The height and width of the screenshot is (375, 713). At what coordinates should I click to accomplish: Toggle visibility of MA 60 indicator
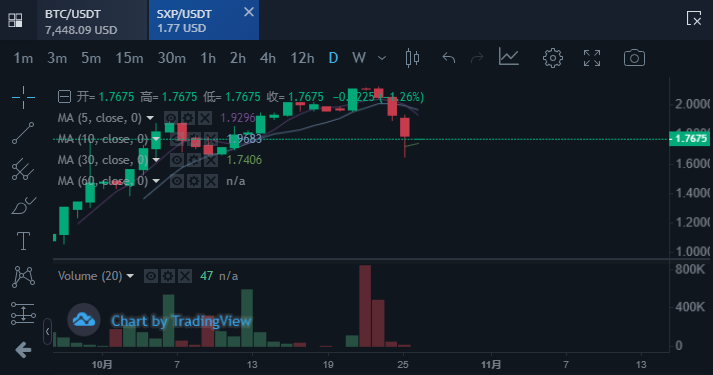[x=176, y=181]
